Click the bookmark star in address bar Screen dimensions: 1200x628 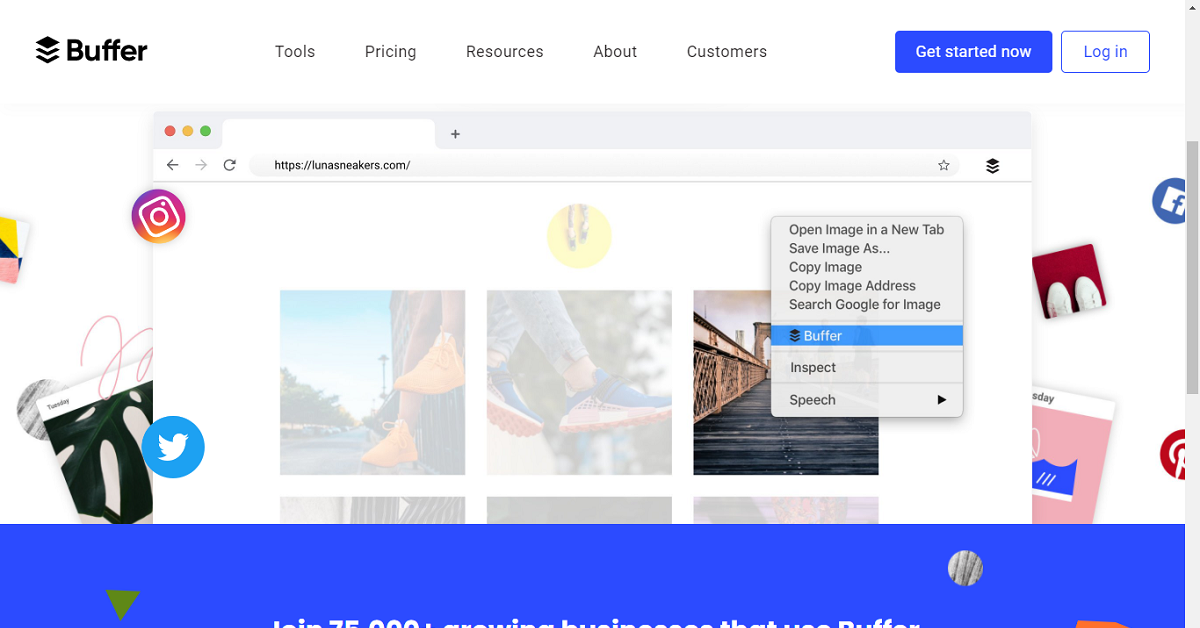(943, 166)
